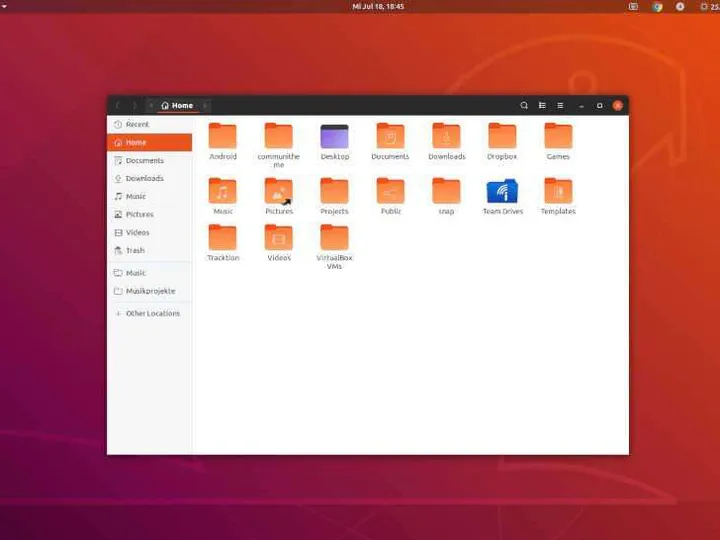Go to Downloads in the sidebar
The width and height of the screenshot is (720, 540).
coord(150,178)
